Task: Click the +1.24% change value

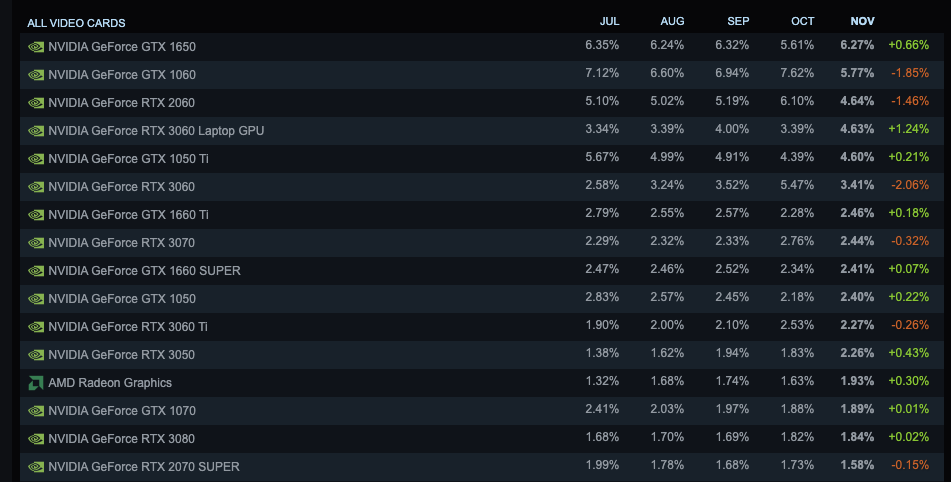Action: tap(908, 130)
